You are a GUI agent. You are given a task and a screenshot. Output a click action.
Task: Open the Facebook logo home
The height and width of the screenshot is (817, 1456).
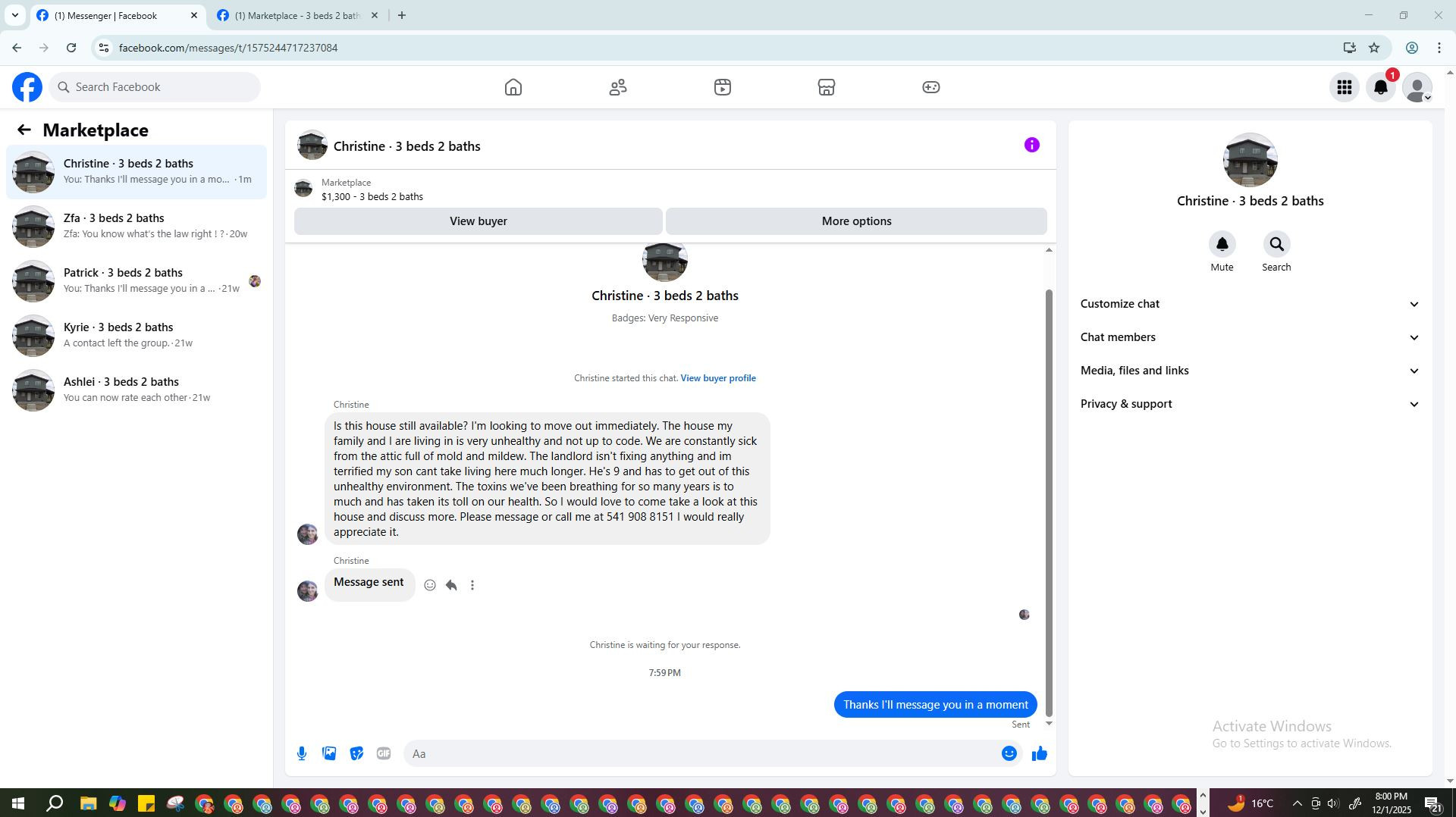(27, 87)
